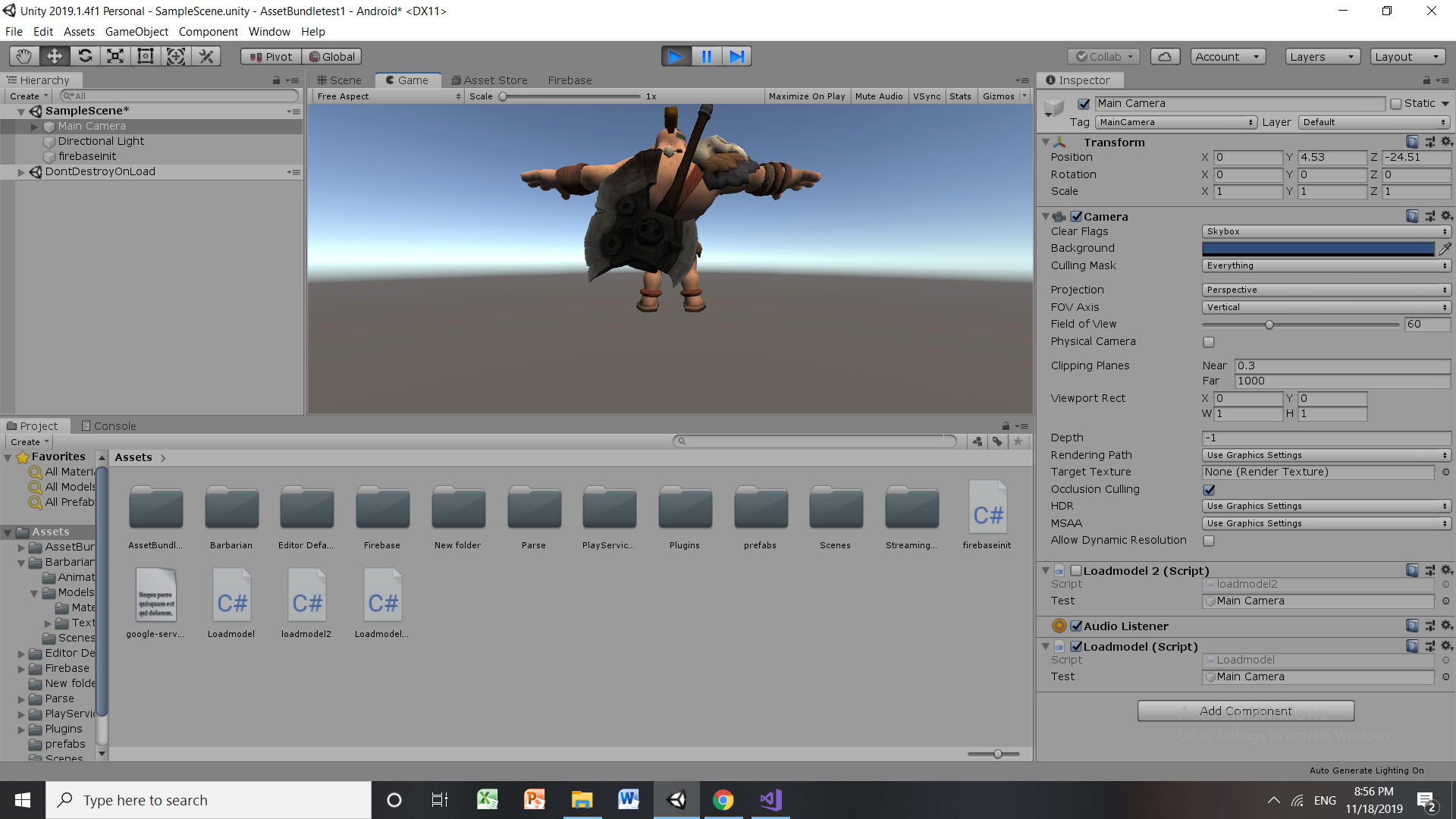This screenshot has width=1456, height=819.
Task: Select the Transform tool
Action: 176,56
